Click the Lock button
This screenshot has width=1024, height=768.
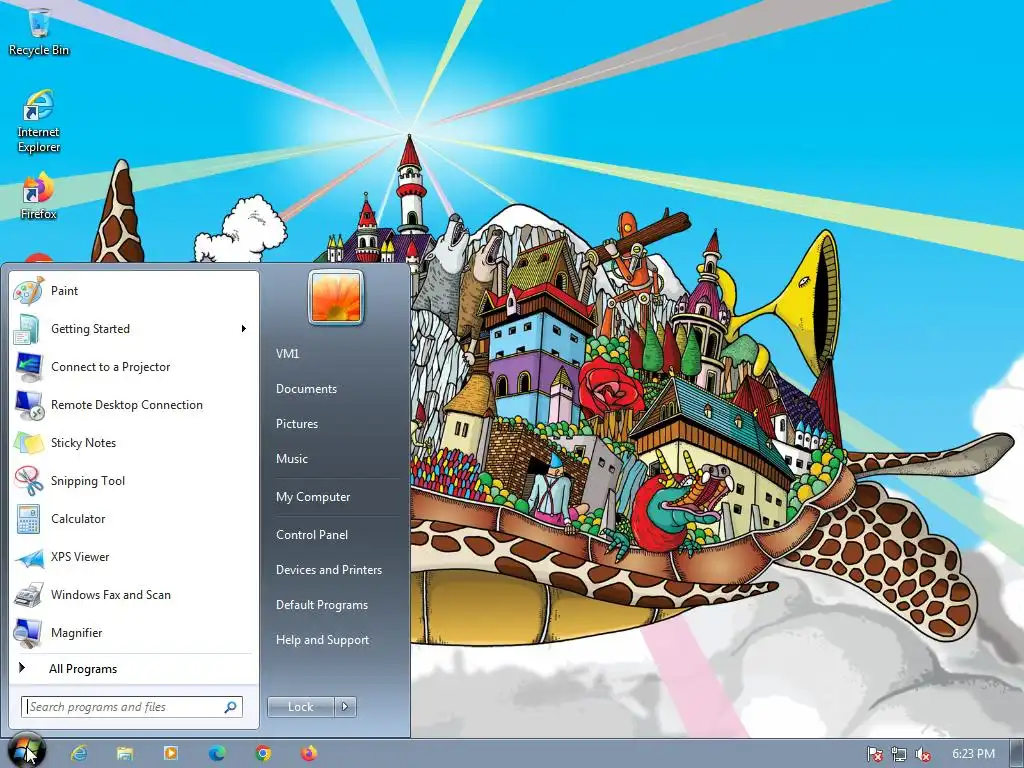point(300,707)
